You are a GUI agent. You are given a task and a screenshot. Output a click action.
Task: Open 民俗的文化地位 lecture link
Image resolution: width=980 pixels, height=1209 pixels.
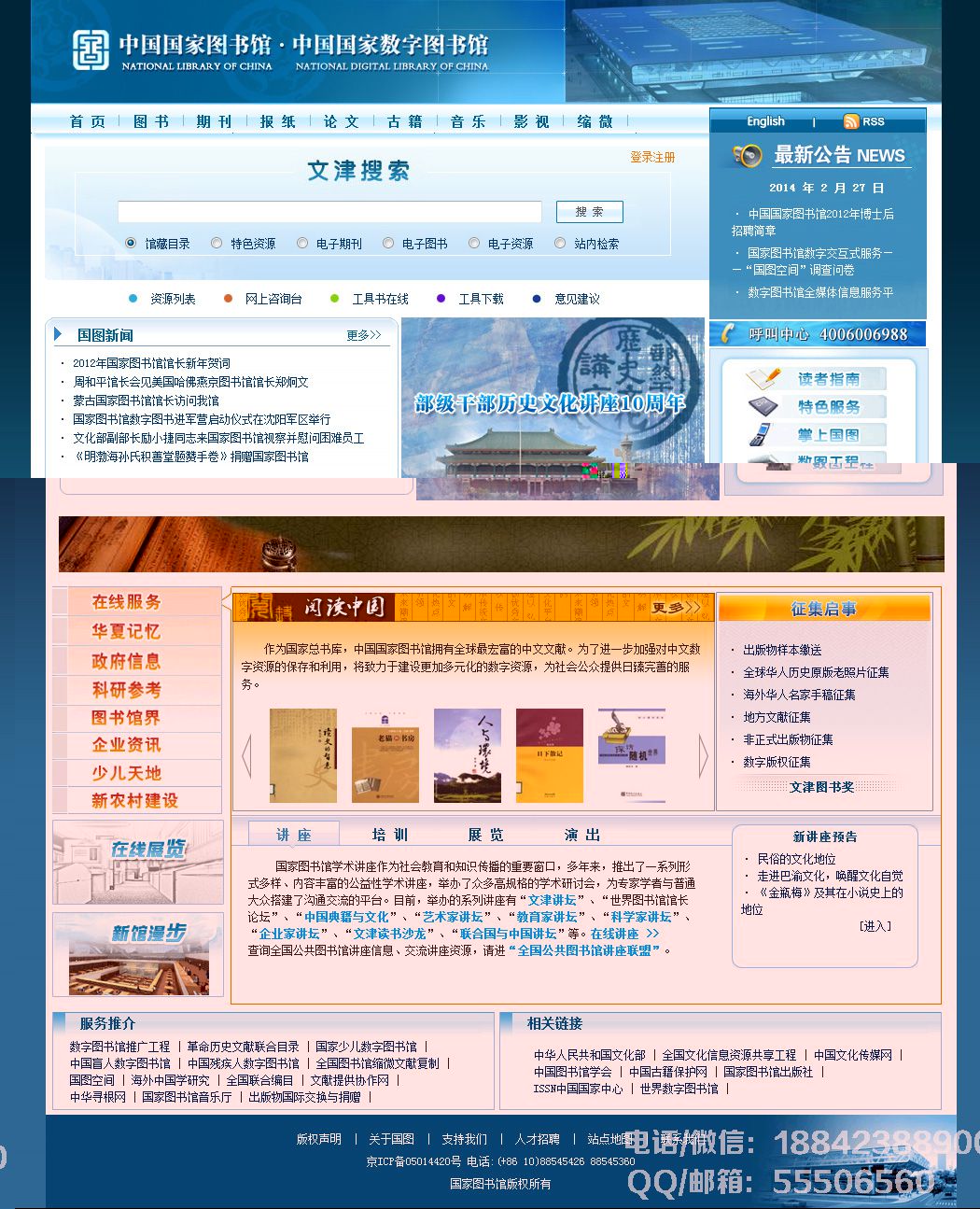click(x=796, y=859)
